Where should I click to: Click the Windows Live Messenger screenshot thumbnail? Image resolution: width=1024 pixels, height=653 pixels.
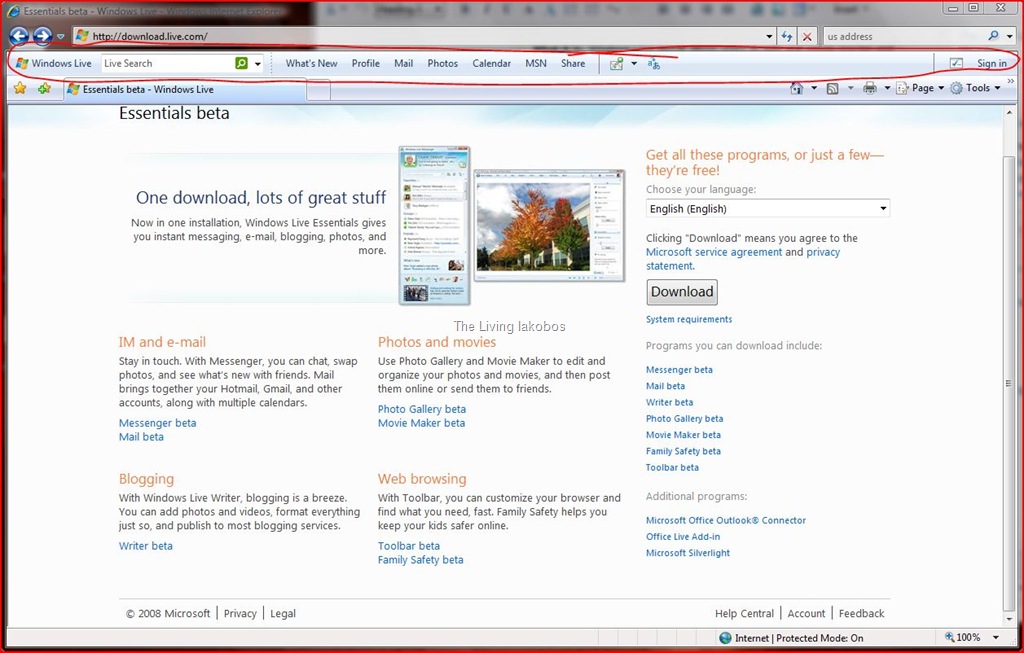click(434, 225)
